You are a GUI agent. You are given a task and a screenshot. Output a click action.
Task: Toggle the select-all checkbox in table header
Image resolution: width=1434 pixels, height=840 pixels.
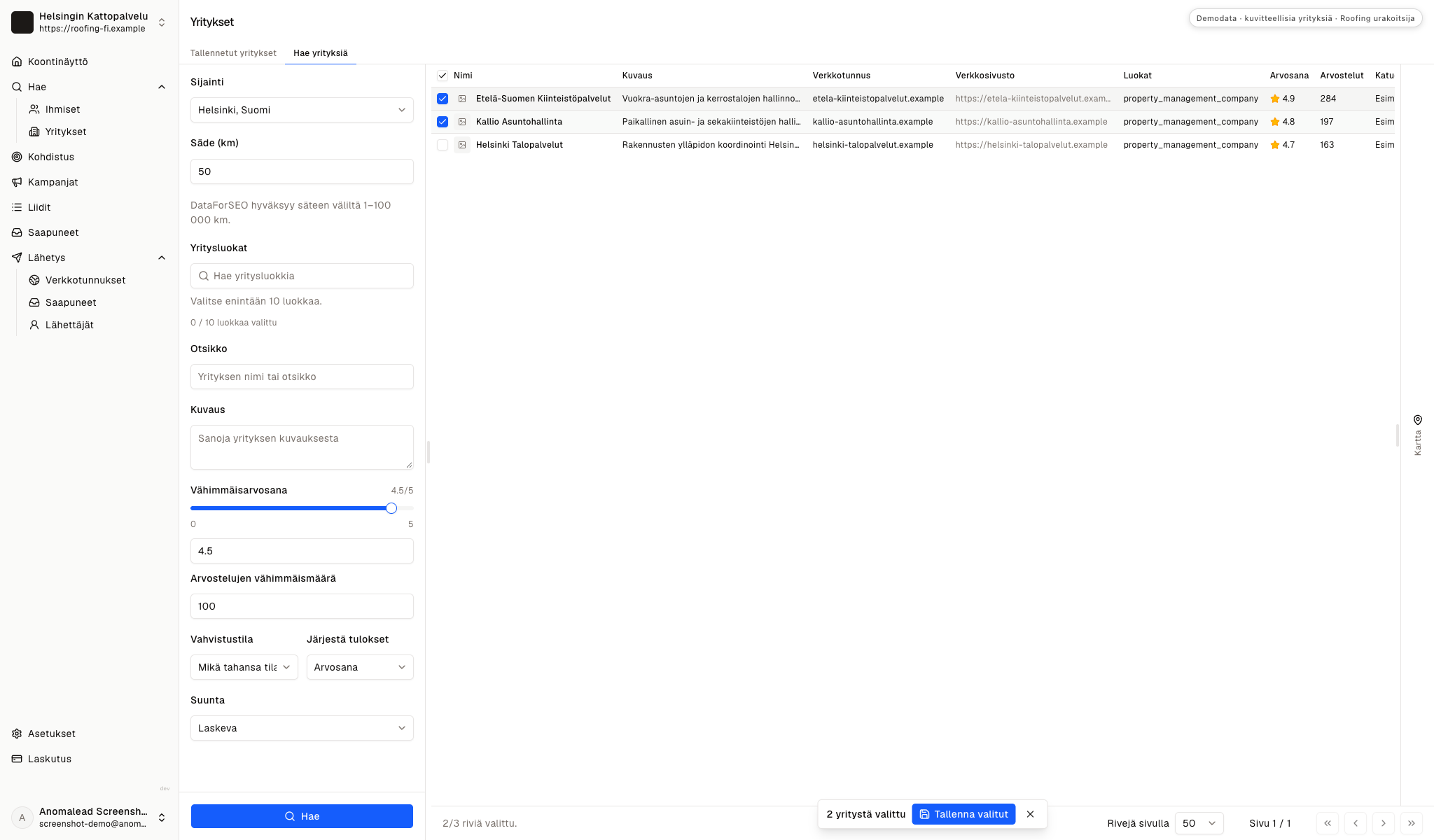pos(443,76)
